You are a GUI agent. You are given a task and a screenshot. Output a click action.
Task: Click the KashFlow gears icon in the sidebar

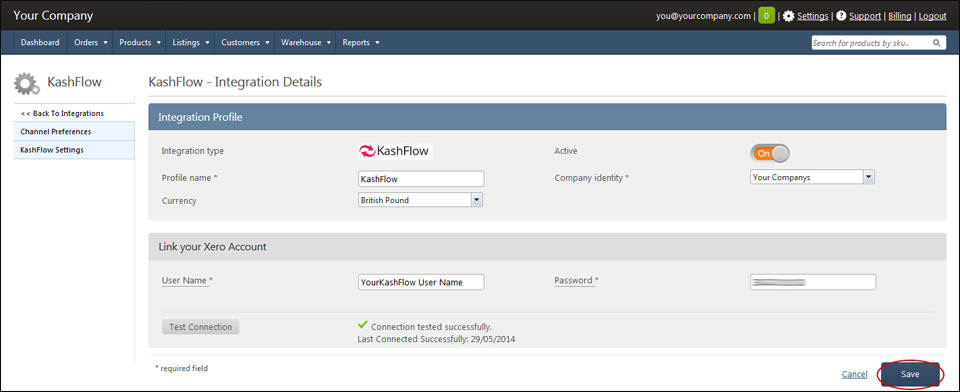(27, 83)
